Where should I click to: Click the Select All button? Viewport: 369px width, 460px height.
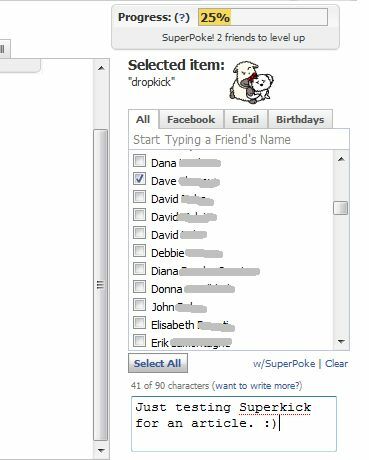tap(158, 363)
